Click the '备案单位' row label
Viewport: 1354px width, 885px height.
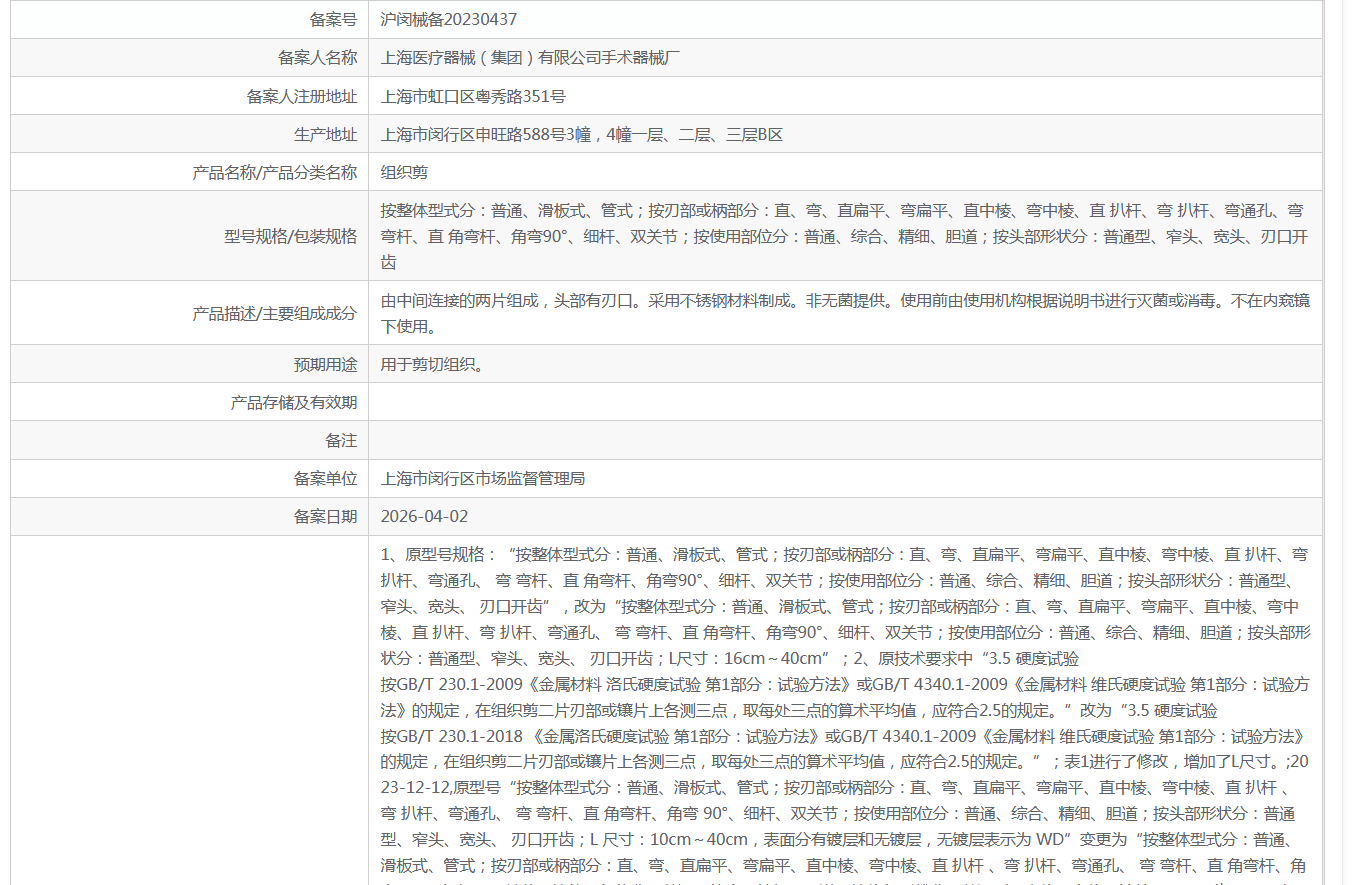[x=325, y=478]
